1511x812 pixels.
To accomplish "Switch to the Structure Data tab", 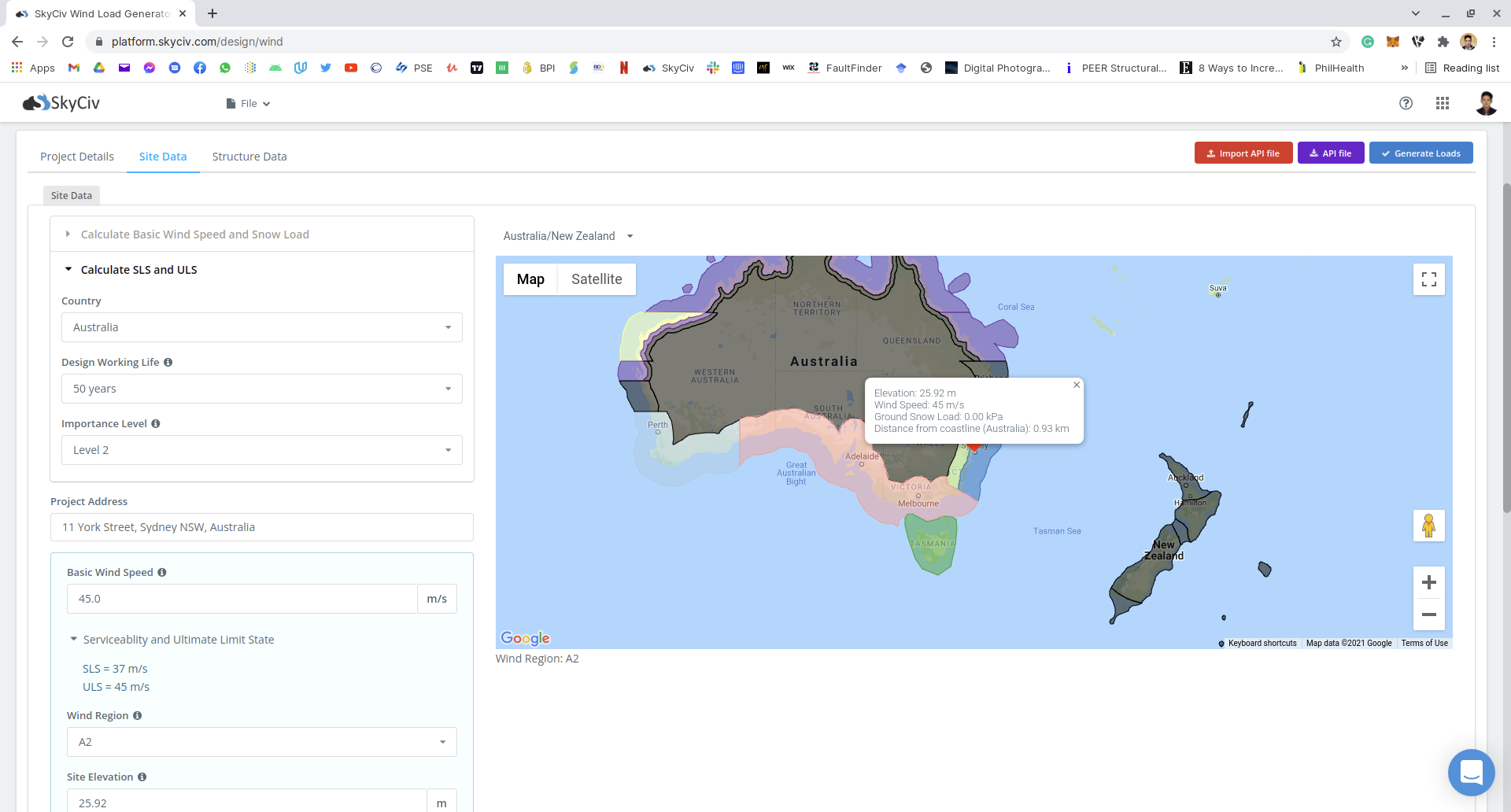I will point(249,157).
